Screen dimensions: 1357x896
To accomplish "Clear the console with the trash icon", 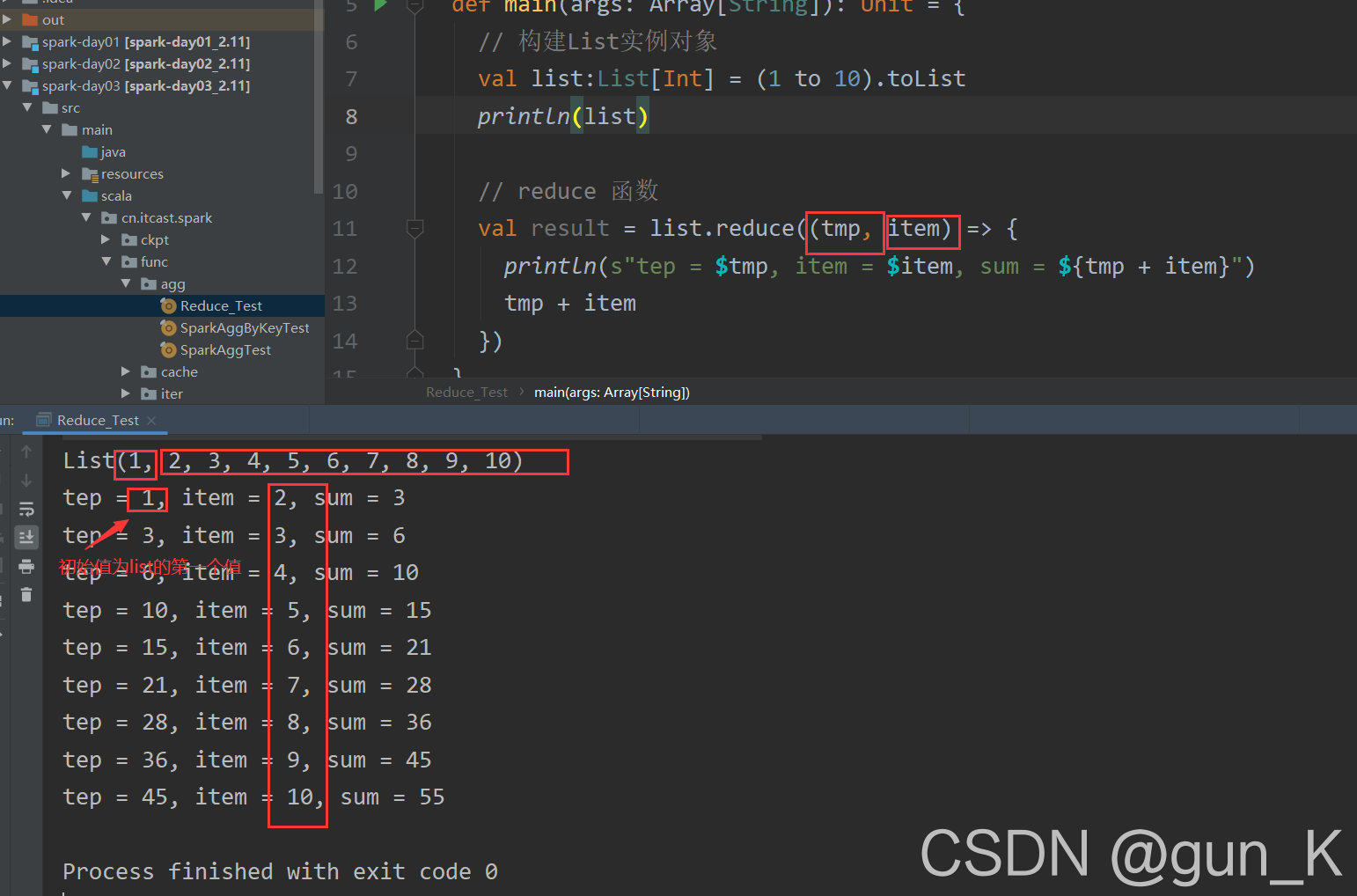I will coord(26,594).
